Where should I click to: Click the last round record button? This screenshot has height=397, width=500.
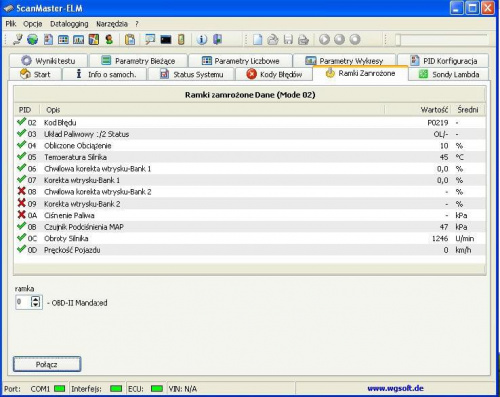click(355, 39)
